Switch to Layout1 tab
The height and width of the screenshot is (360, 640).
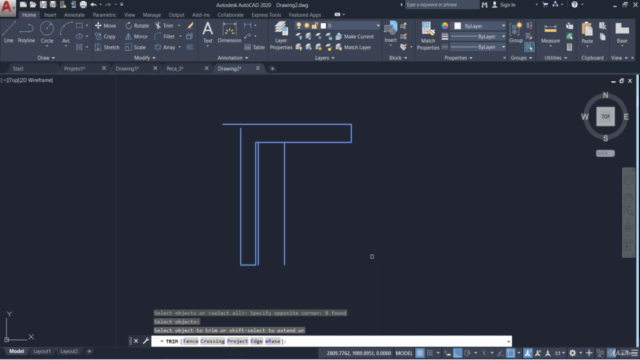42,351
